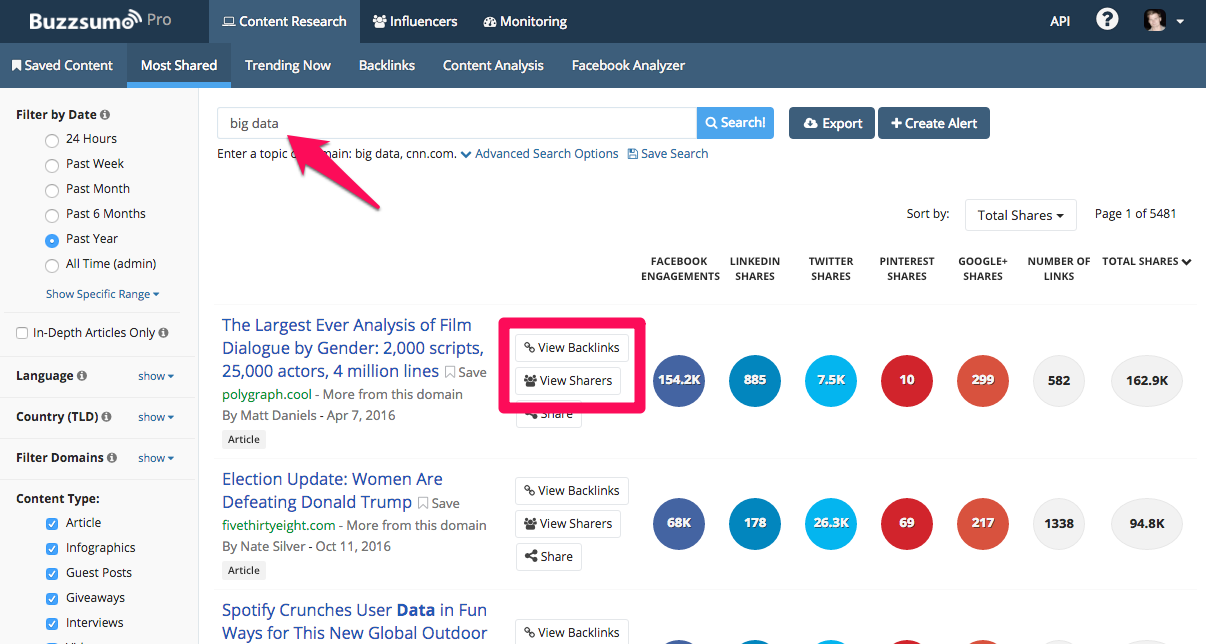Click the Export button
This screenshot has width=1206, height=644.
click(832, 123)
